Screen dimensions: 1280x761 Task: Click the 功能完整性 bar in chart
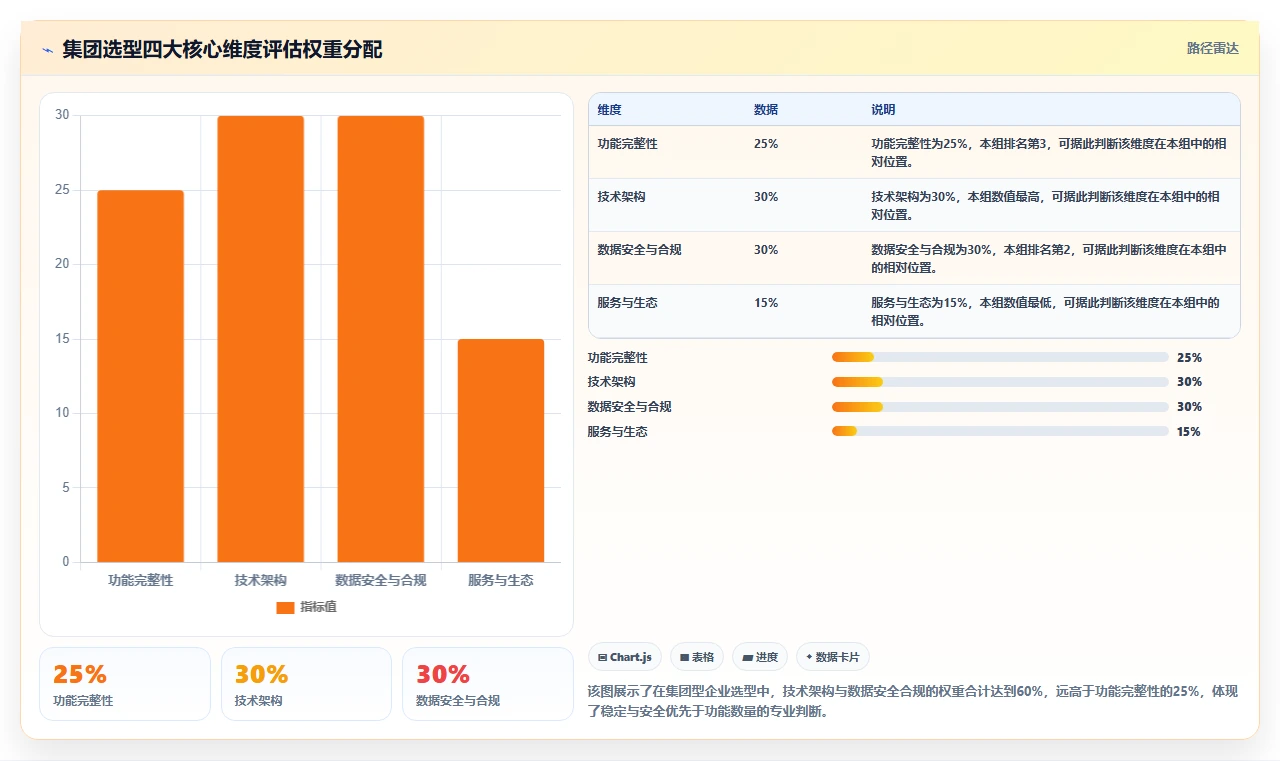pyautogui.click(x=140, y=376)
